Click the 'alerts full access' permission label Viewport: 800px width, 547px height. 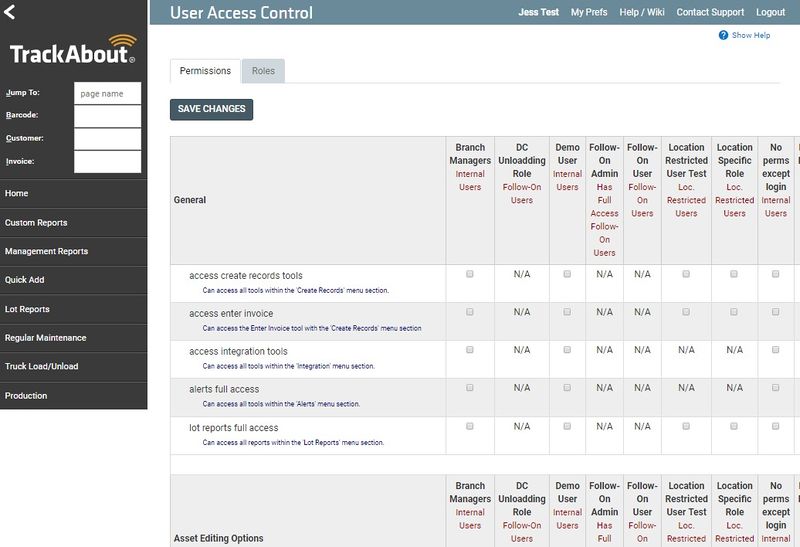pos(224,389)
